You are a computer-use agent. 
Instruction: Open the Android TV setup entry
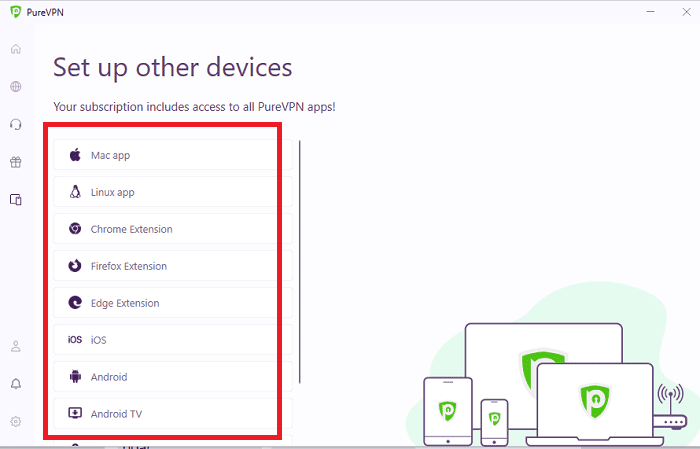pyautogui.click(x=173, y=413)
